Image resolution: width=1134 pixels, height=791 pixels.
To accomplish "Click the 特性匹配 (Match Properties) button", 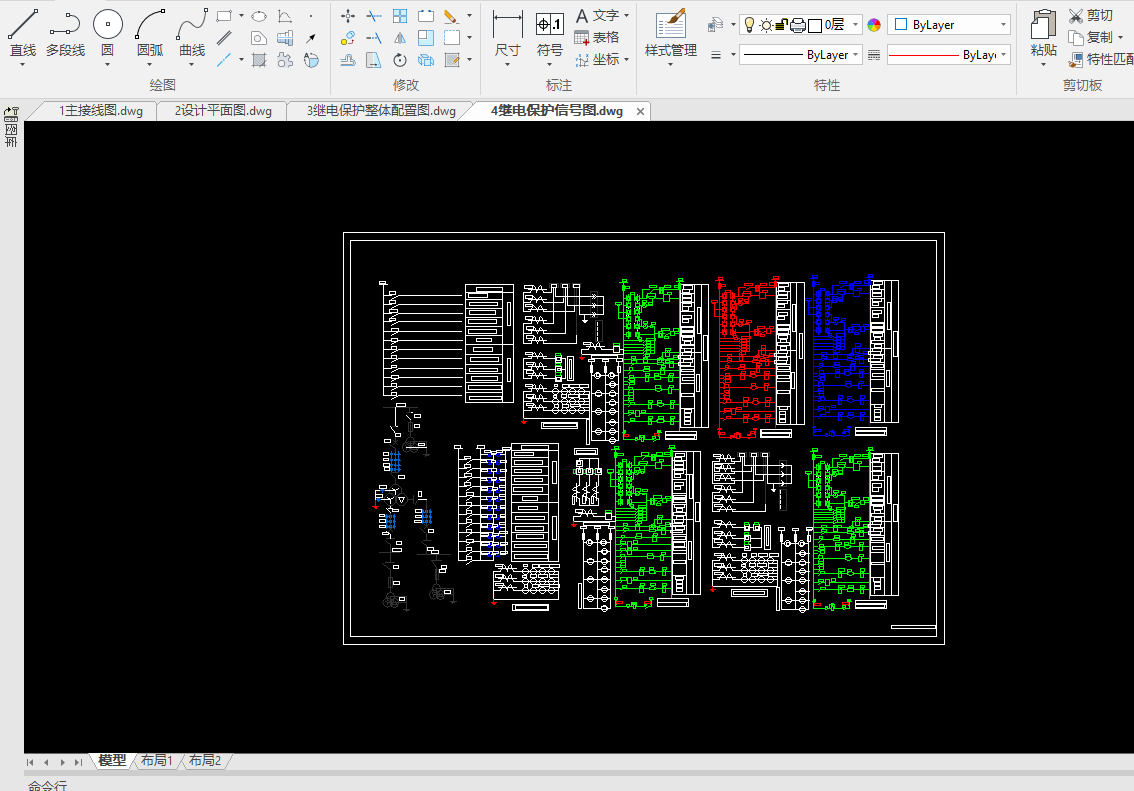I will click(x=1101, y=59).
